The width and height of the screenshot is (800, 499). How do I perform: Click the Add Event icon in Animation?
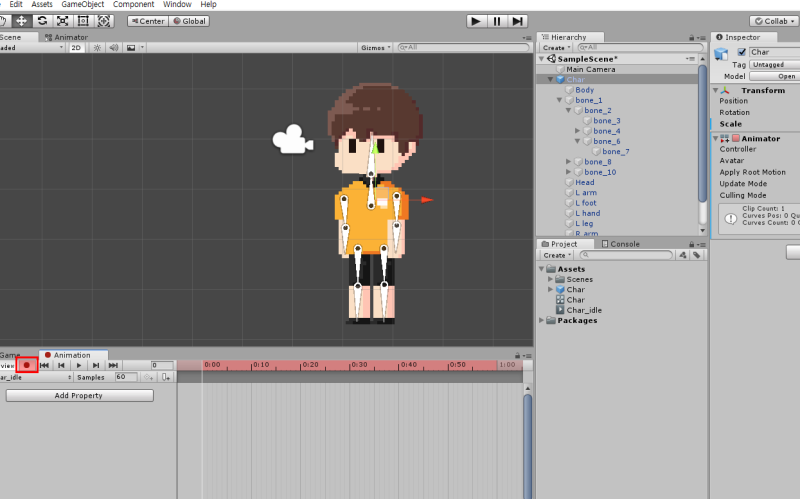pyautogui.click(x=166, y=377)
